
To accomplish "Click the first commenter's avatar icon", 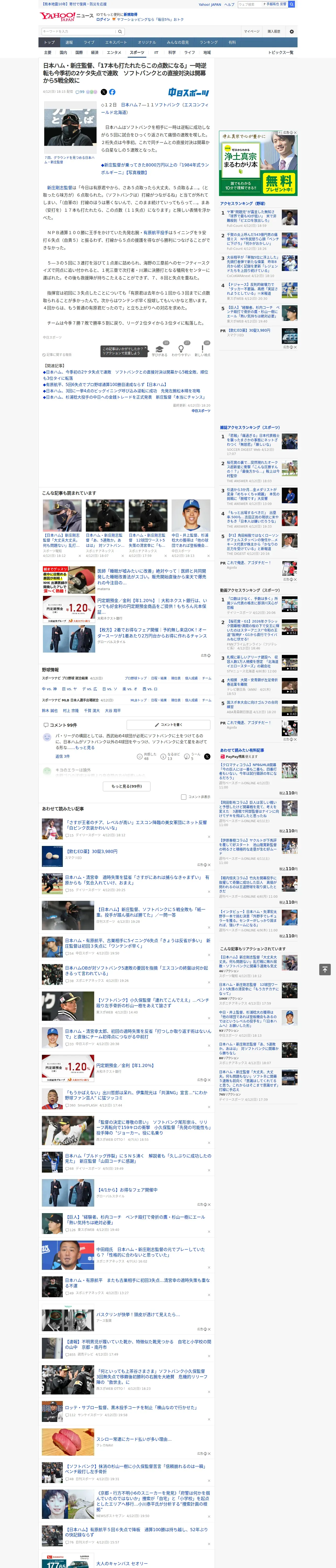I will [x=47, y=737].
